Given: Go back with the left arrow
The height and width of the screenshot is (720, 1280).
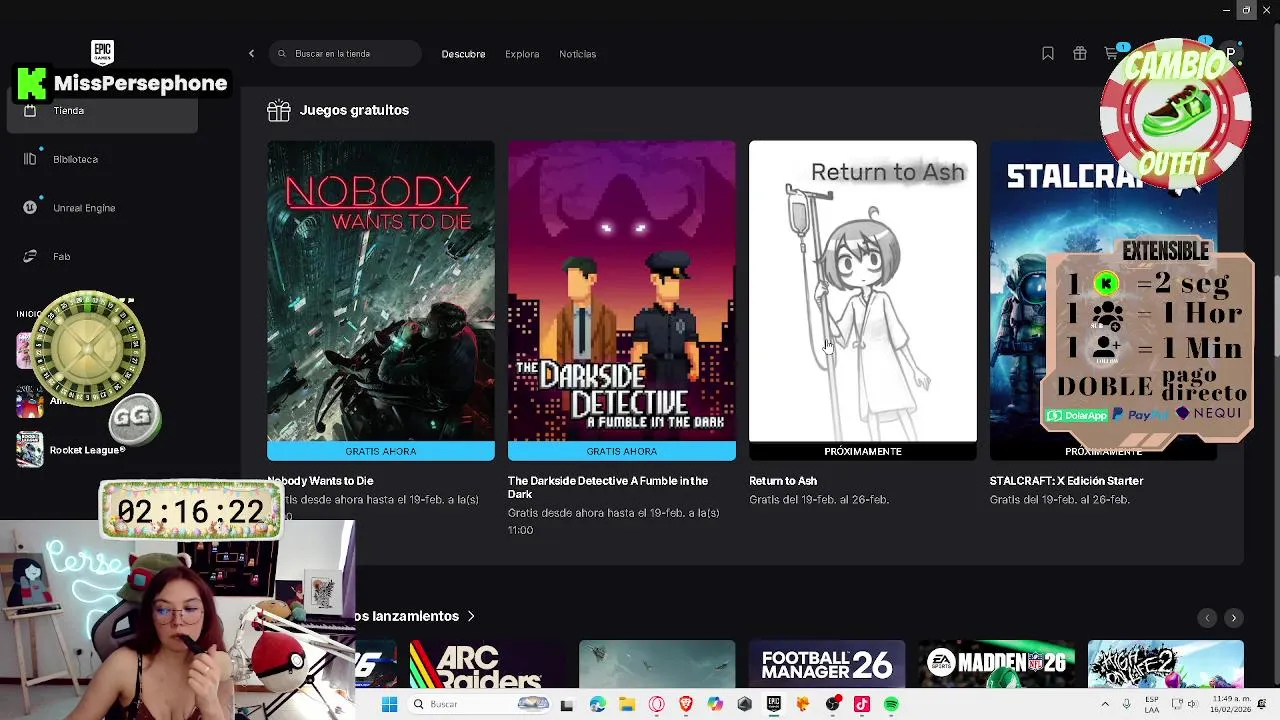Looking at the screenshot, I should click(252, 54).
